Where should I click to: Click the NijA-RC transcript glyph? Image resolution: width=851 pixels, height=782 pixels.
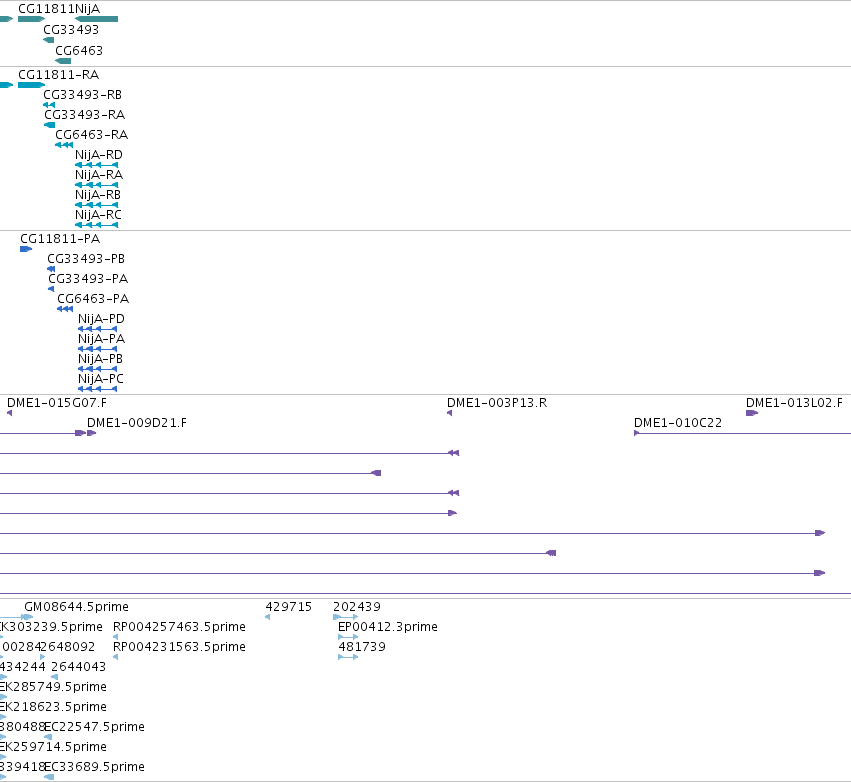point(97,225)
